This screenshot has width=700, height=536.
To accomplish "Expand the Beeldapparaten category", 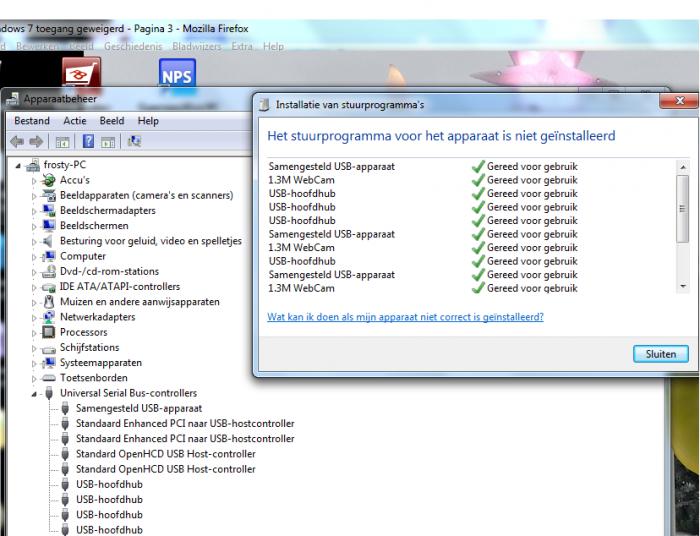I will [34, 196].
